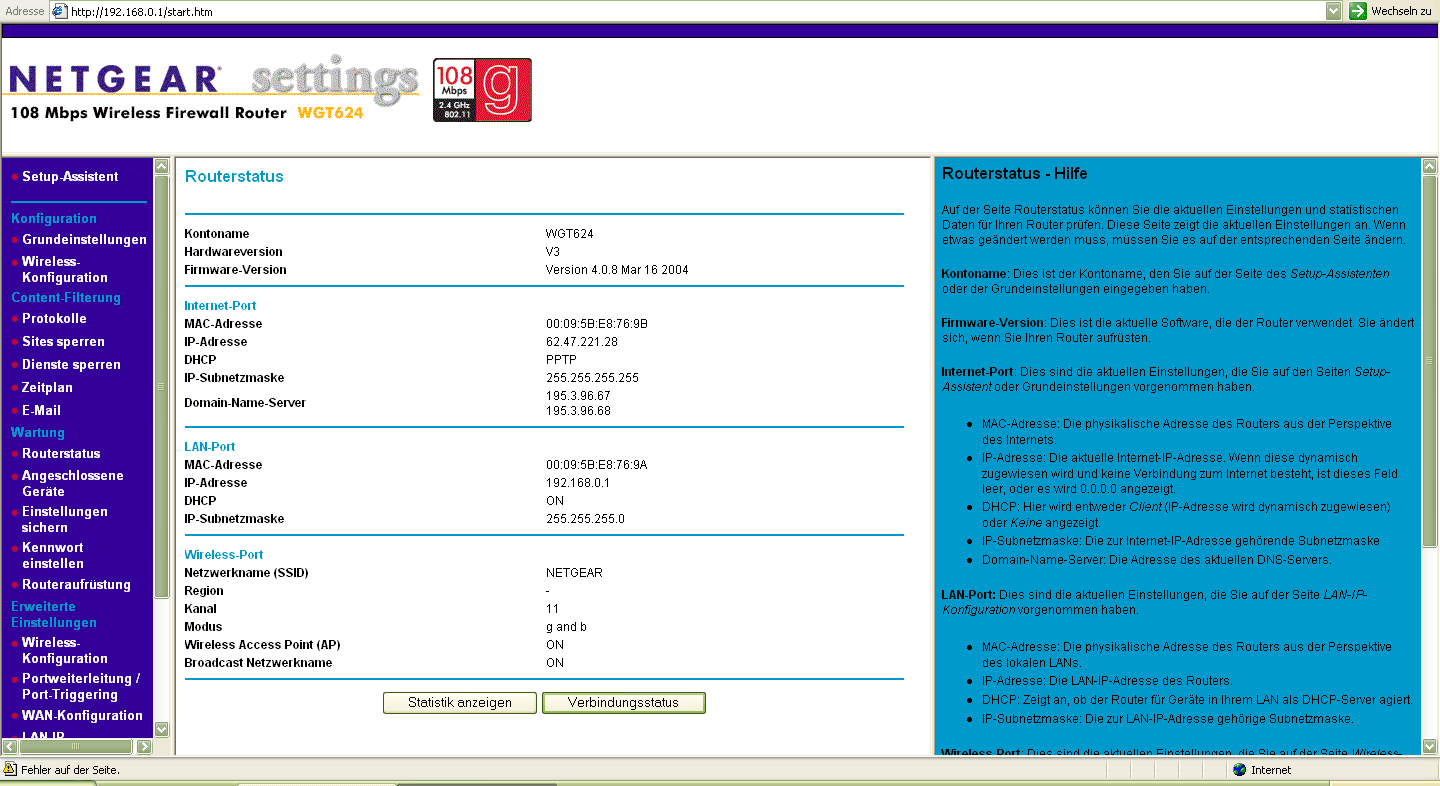
Task: Select Protokolle under Content-Filterung
Action: pyautogui.click(x=54, y=318)
